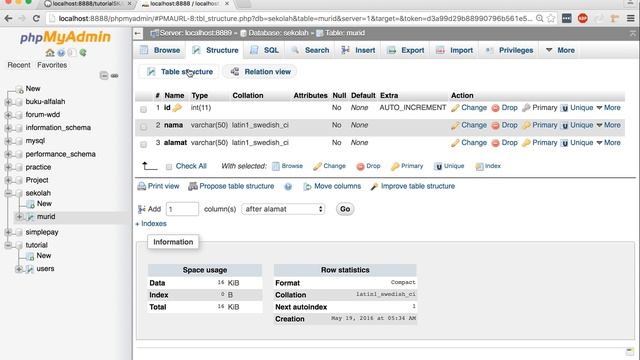Open the Chrome hamburger menu
Image resolution: width=640 pixels, height=360 pixels.
point(631,18)
